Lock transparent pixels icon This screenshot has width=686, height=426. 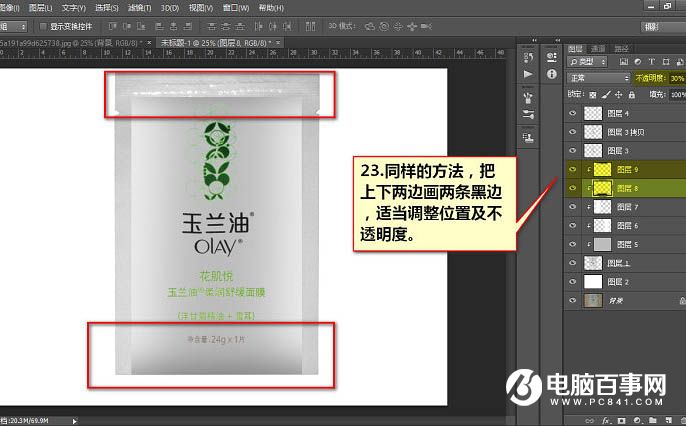[x=593, y=94]
